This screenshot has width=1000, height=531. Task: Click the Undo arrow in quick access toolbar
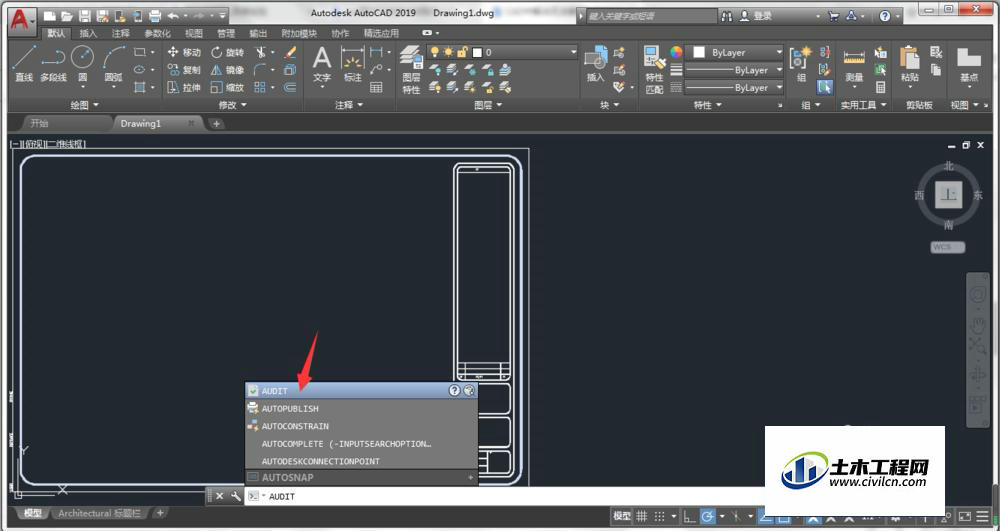(x=173, y=15)
